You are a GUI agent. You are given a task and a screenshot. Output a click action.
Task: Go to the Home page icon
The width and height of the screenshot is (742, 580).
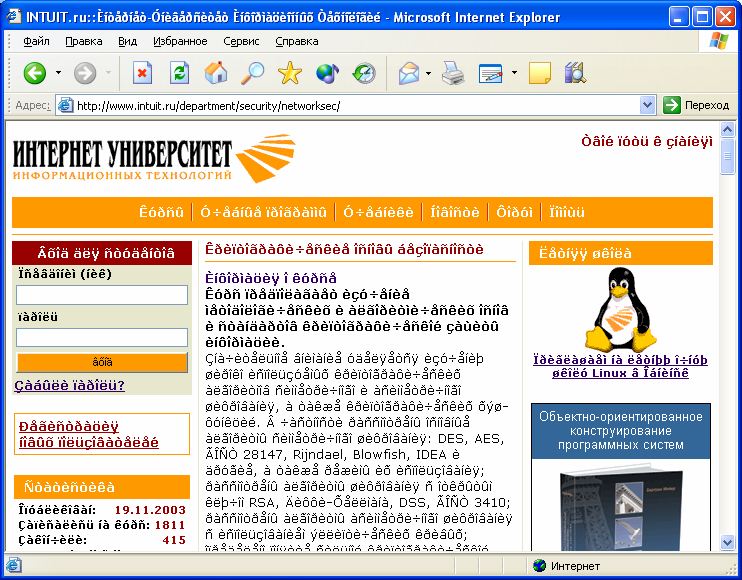point(216,73)
